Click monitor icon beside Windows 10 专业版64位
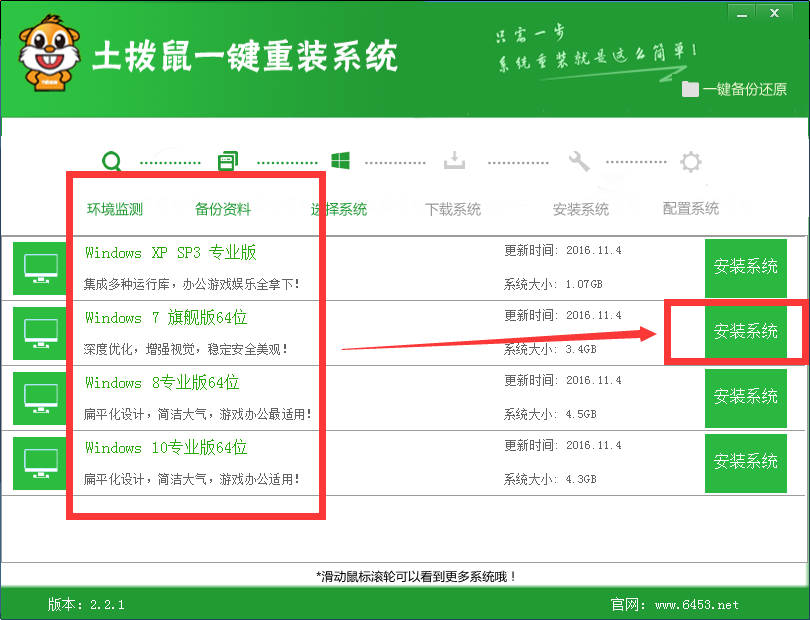The image size is (810, 620). pos(41,462)
